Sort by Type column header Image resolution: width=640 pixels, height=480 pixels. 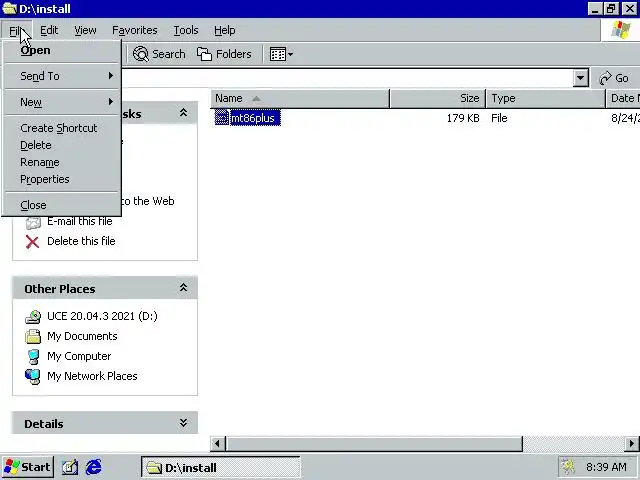coord(546,98)
